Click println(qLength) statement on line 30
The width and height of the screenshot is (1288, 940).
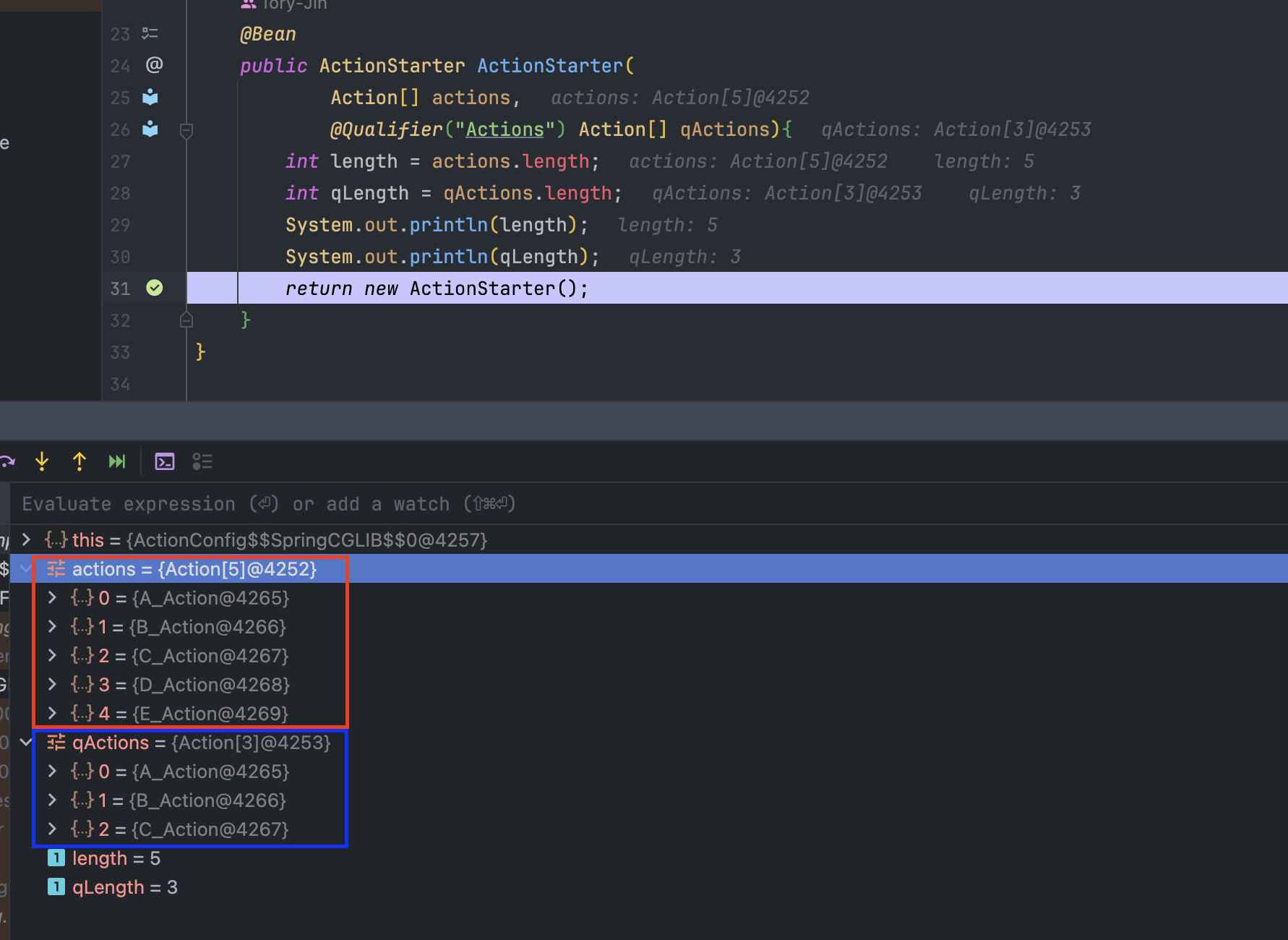[442, 257]
